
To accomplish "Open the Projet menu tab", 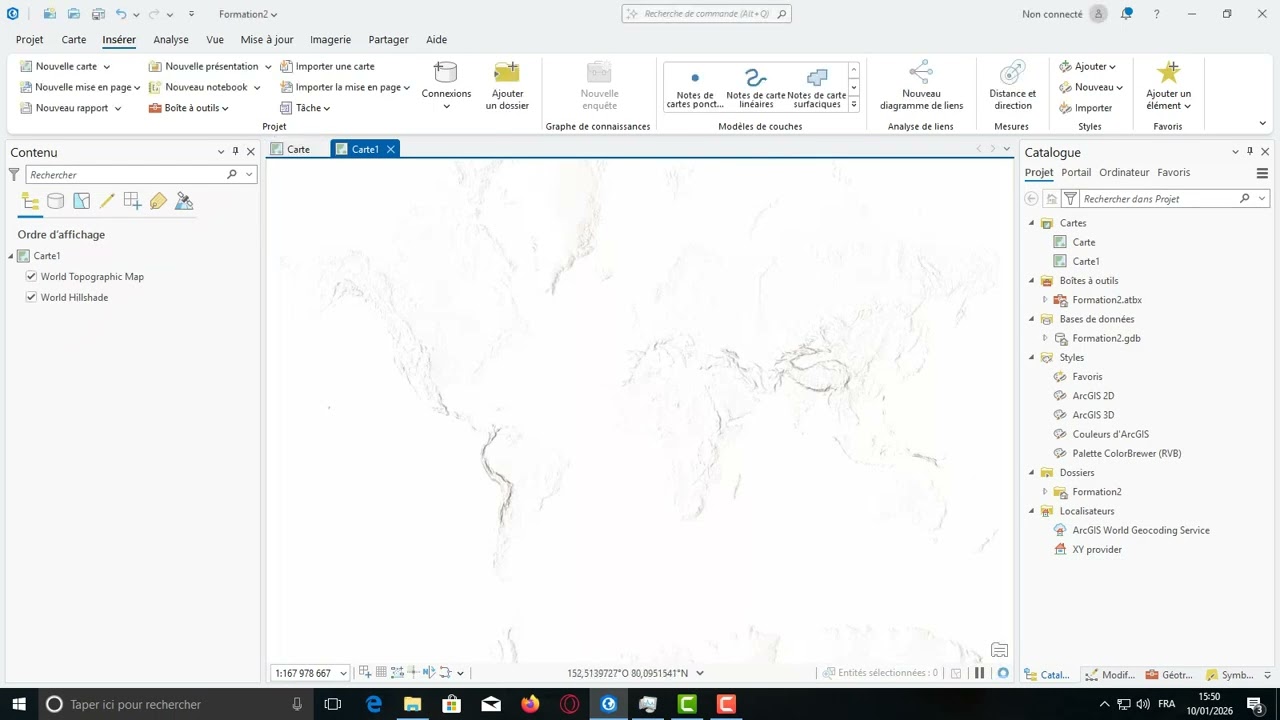I will pos(29,40).
